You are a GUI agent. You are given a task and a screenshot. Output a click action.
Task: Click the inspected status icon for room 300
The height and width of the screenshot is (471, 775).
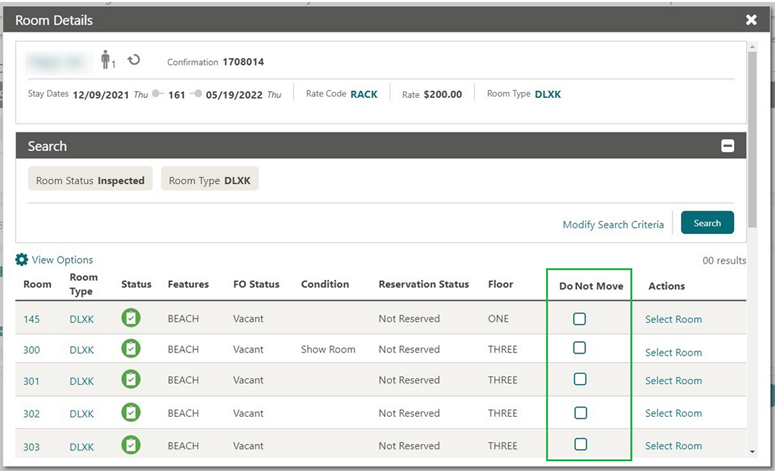[131, 349]
